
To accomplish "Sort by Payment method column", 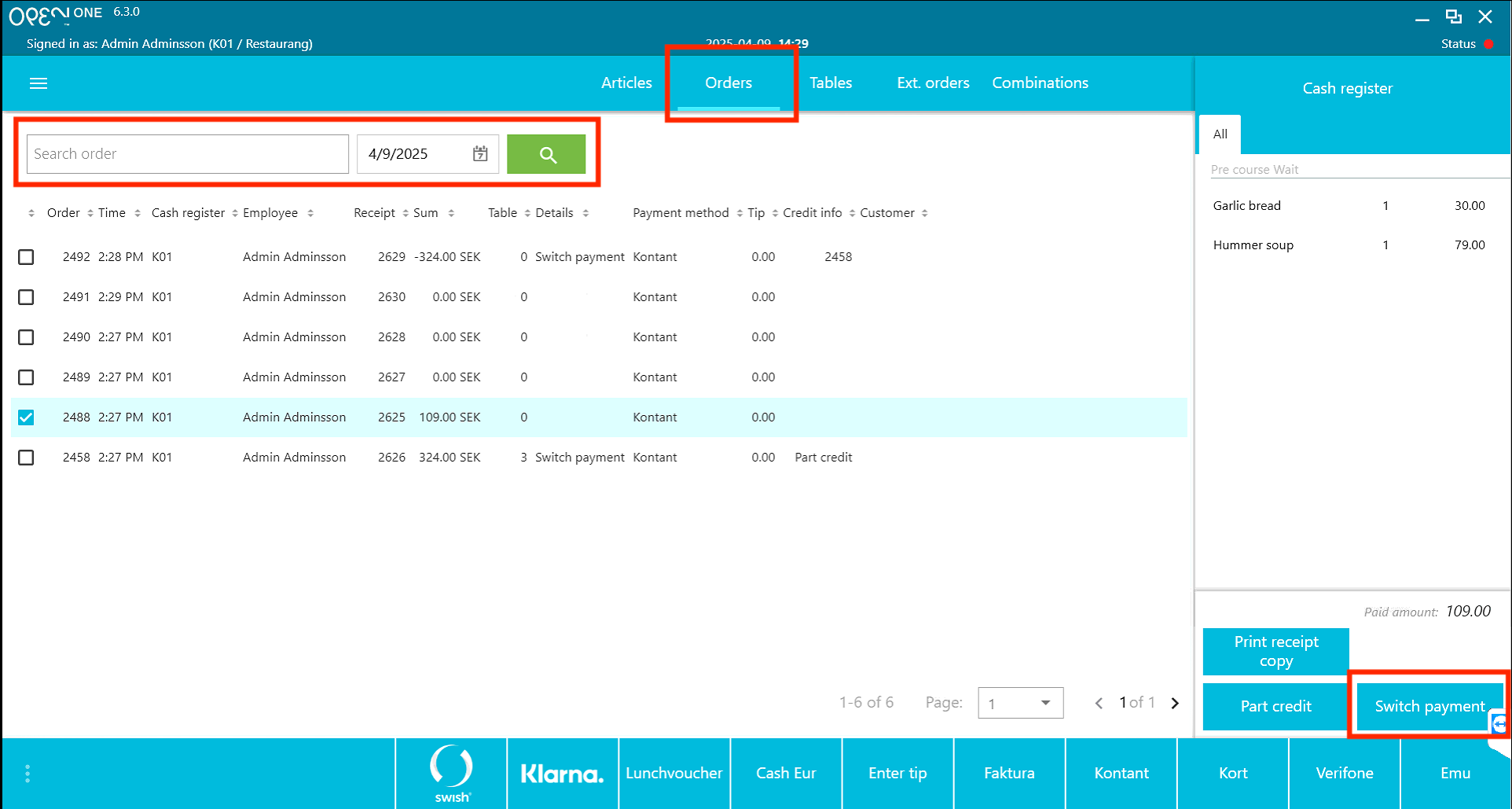I will click(681, 213).
